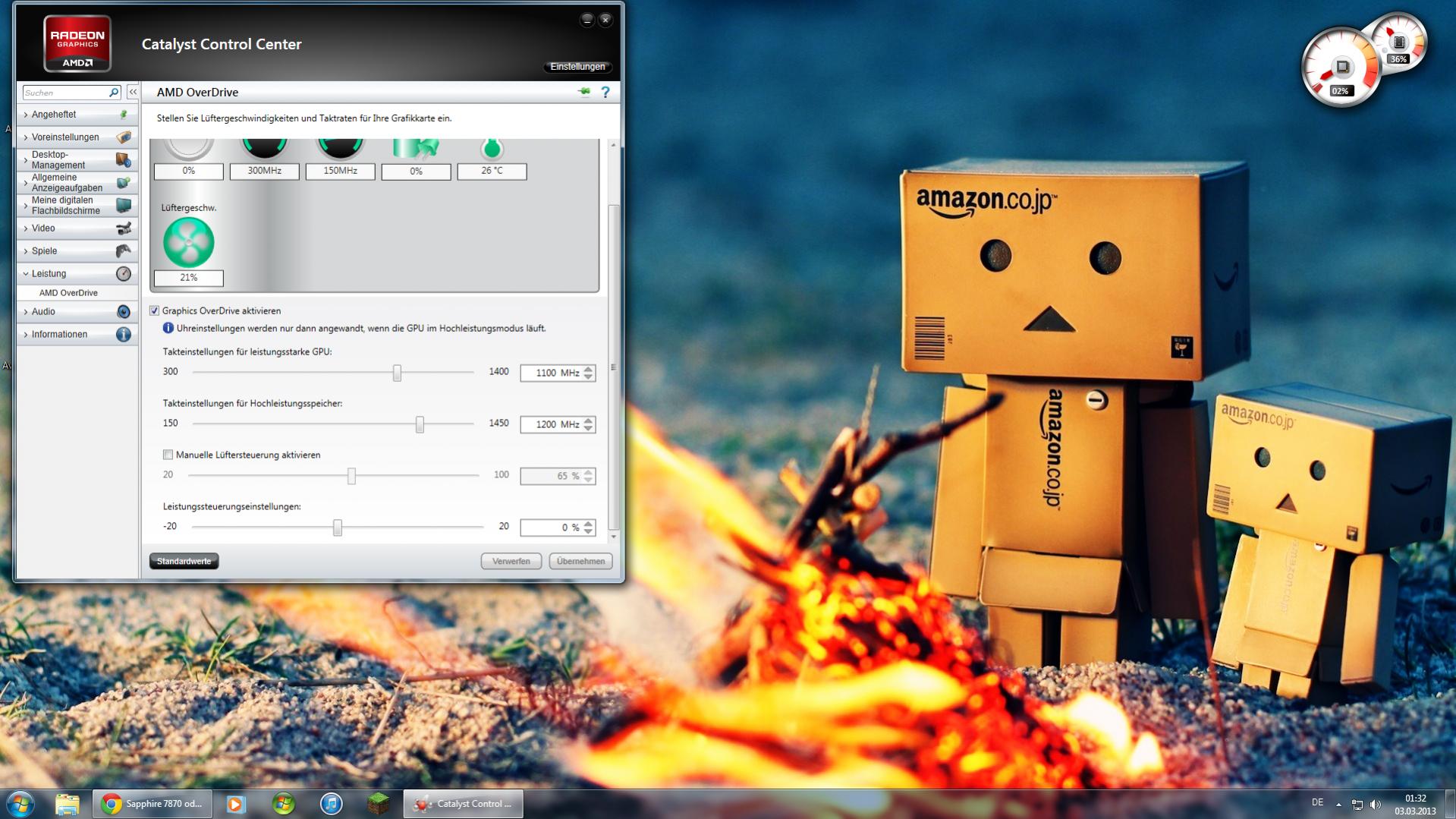Open the Einstellungen menu
1456x819 pixels.
(x=577, y=67)
